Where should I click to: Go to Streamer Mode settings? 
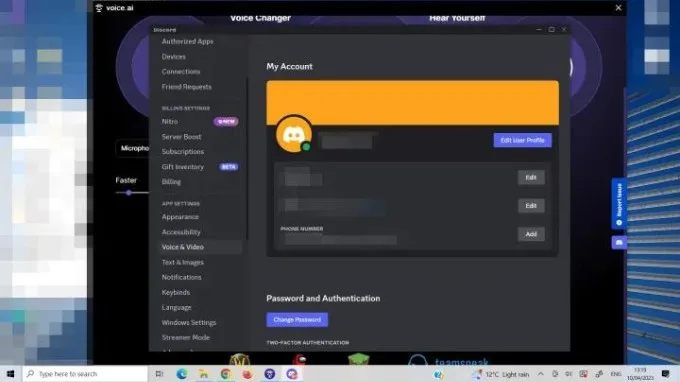click(186, 337)
